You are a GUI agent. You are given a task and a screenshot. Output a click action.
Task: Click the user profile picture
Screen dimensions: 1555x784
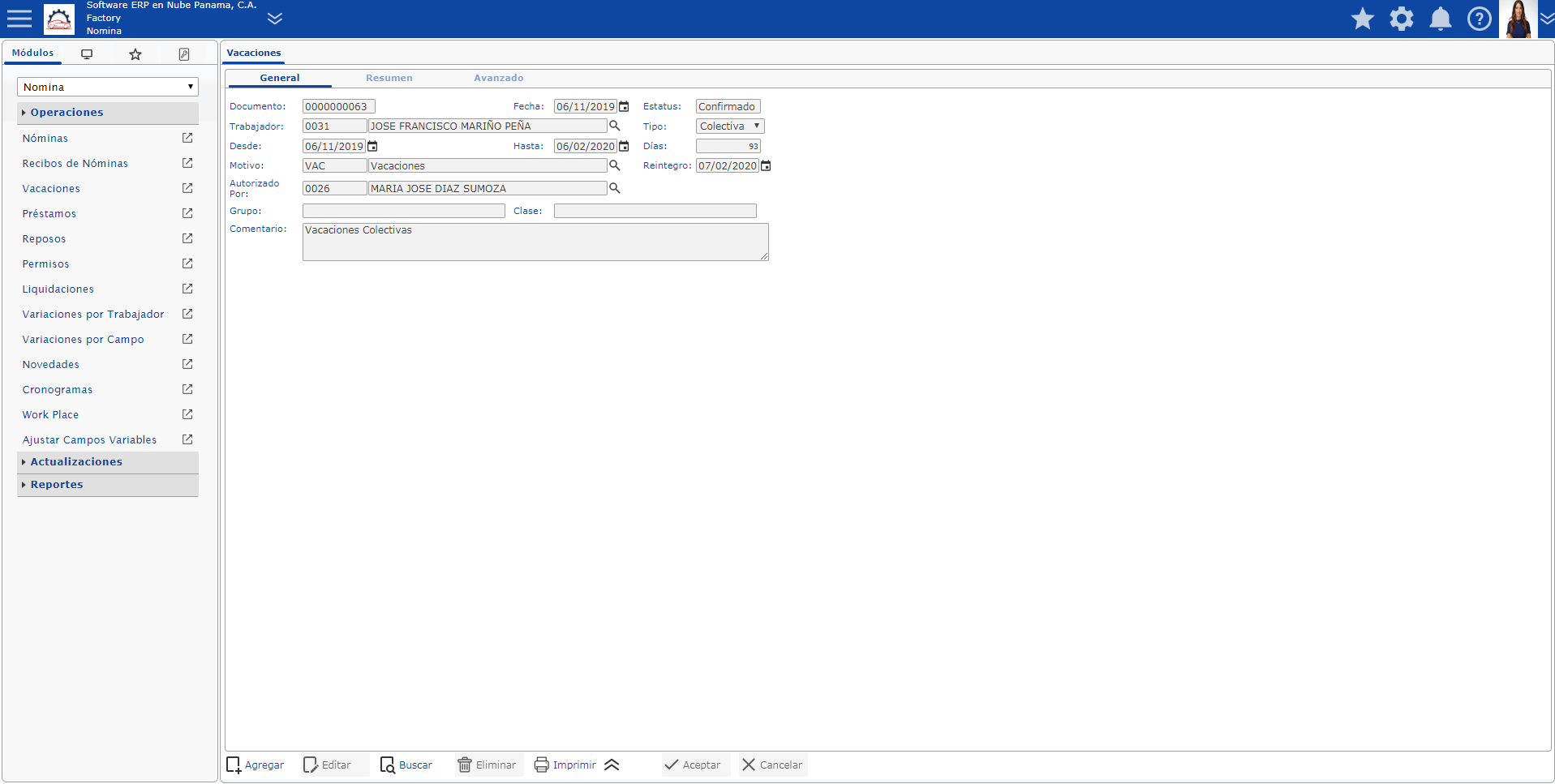[x=1518, y=19]
